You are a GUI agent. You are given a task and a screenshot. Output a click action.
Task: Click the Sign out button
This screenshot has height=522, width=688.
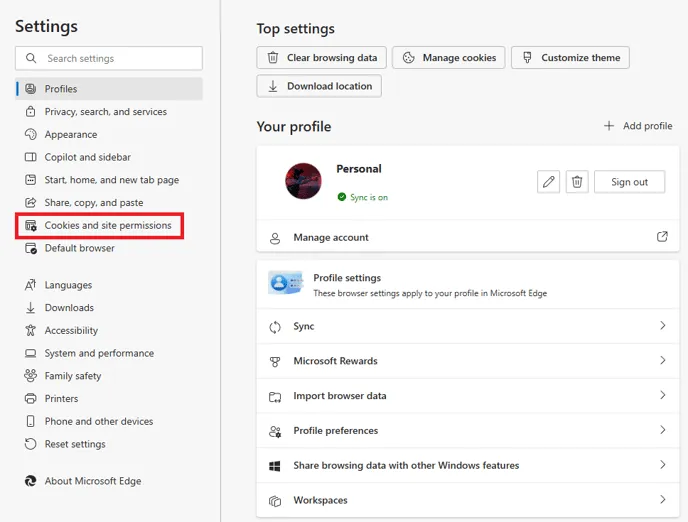(629, 182)
